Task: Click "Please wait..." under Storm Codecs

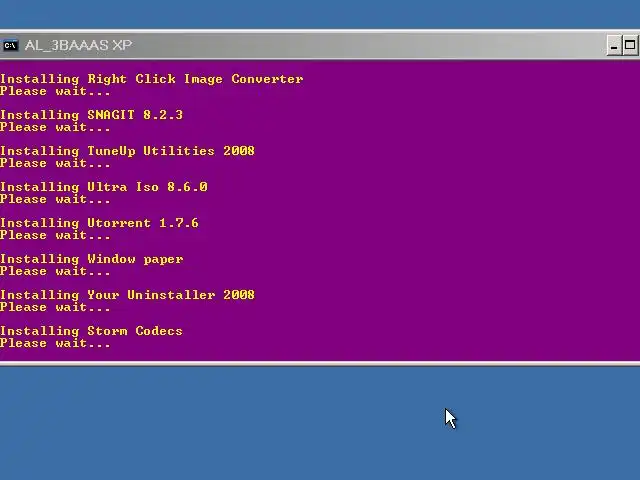Action: [x=55, y=343]
